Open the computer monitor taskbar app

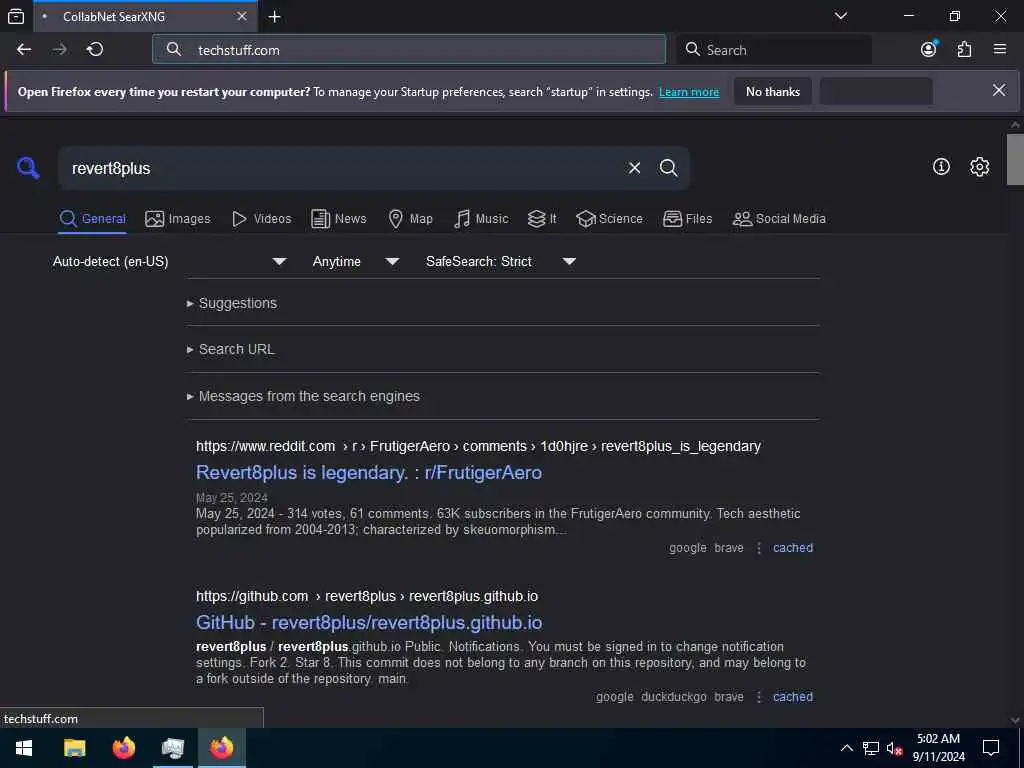(172, 748)
